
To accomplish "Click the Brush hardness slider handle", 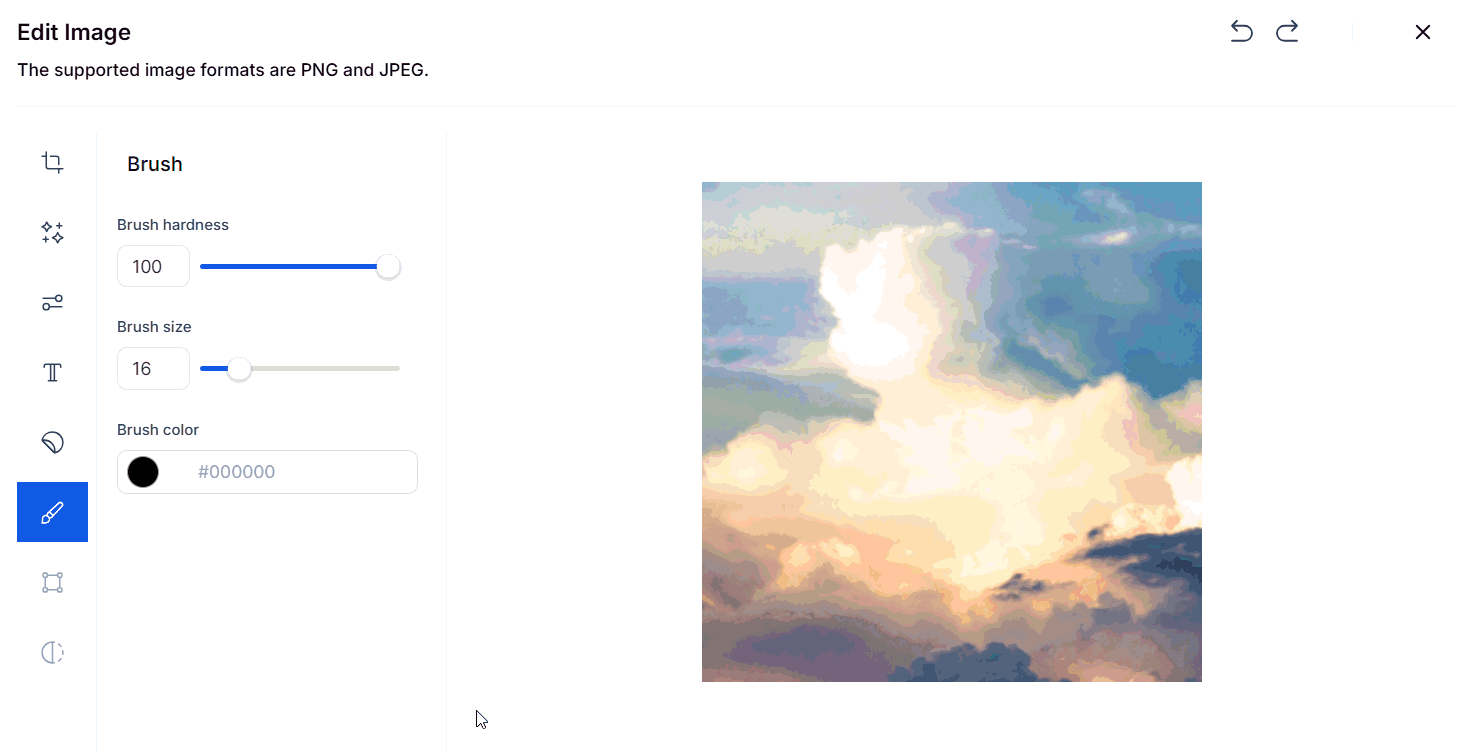I will 388,267.
